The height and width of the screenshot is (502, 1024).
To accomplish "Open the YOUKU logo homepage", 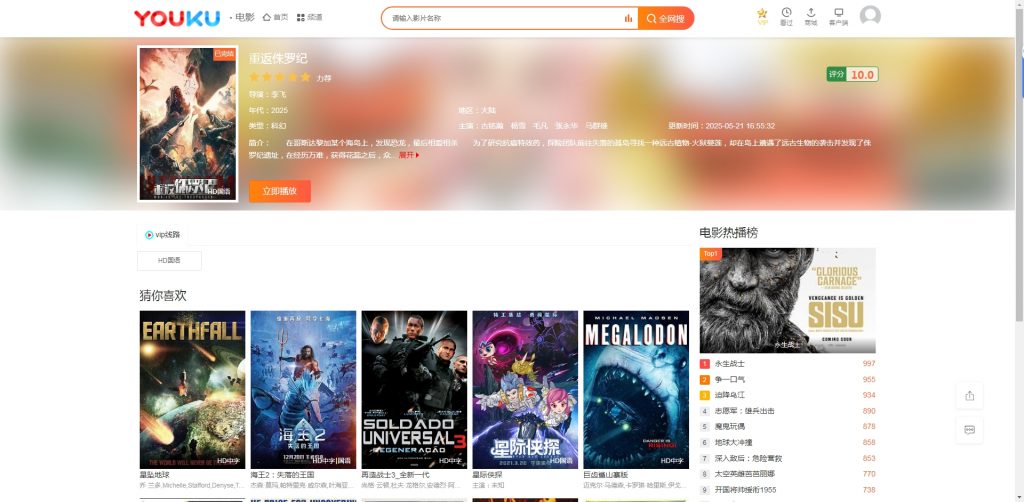I will point(177,18).
